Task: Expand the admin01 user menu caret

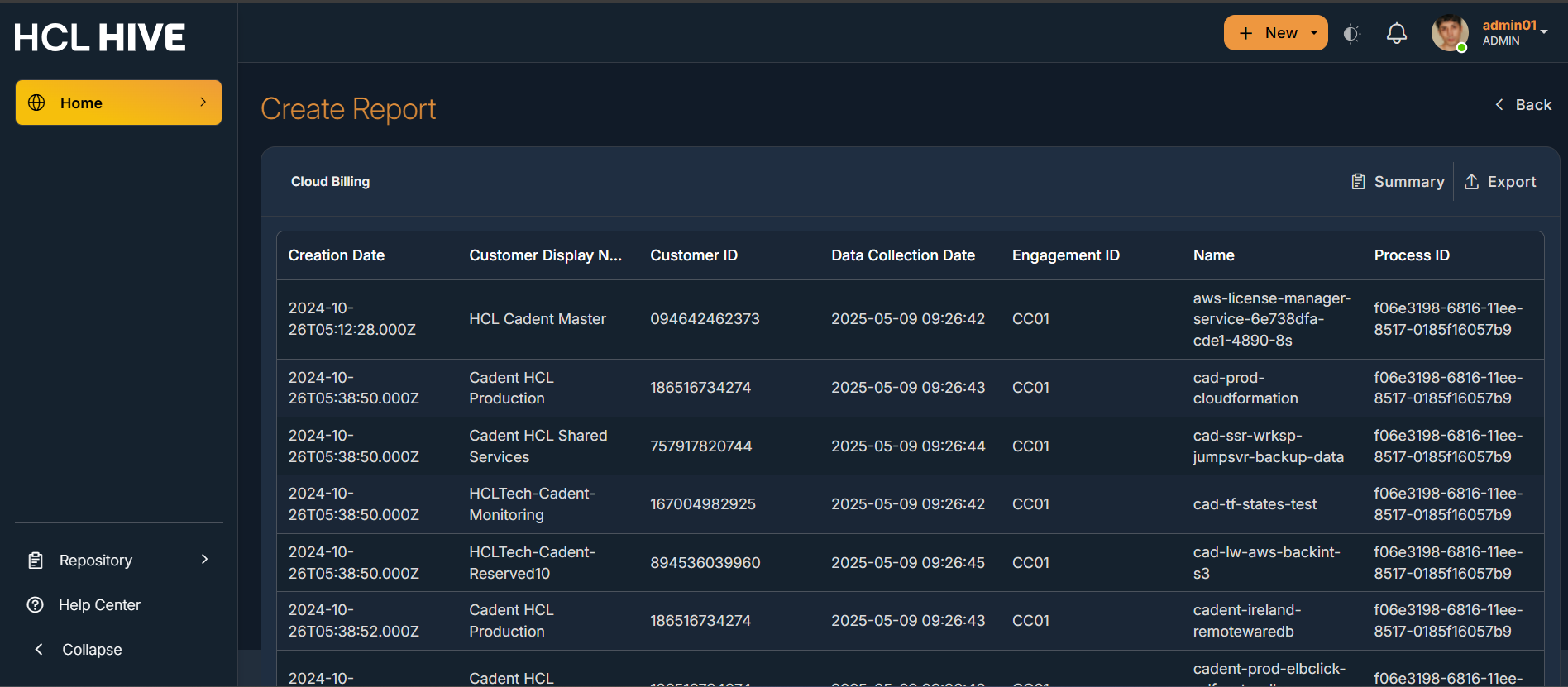Action: pos(1544,31)
